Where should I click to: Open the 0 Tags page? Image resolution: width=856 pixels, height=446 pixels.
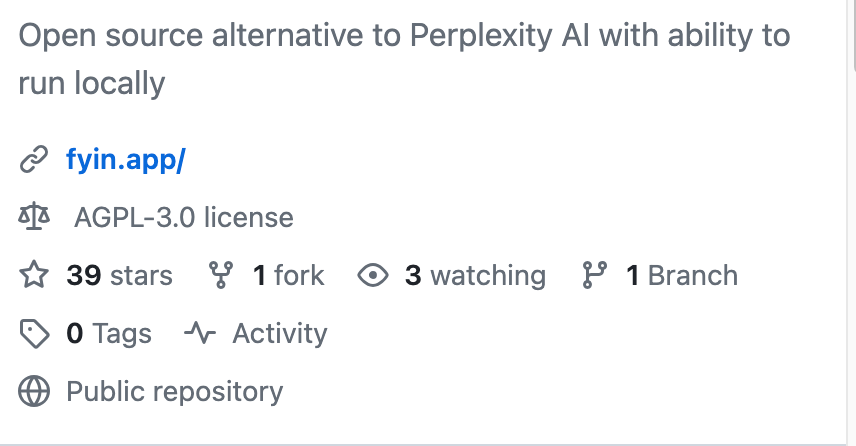click(109, 334)
